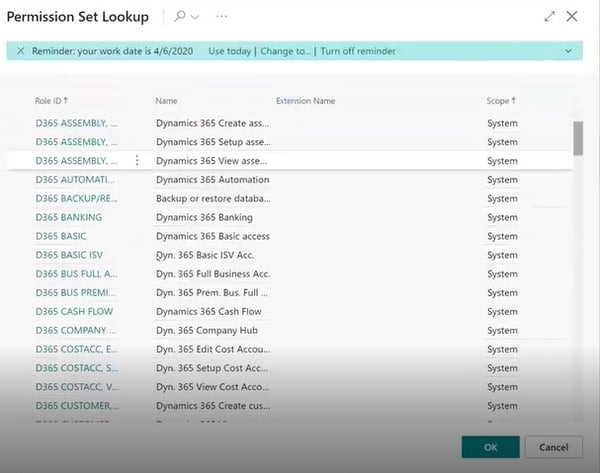Click 'Dyn. 365 Prem. Bus. Full ...' name cell
This screenshot has height=473, width=600.
(212, 292)
